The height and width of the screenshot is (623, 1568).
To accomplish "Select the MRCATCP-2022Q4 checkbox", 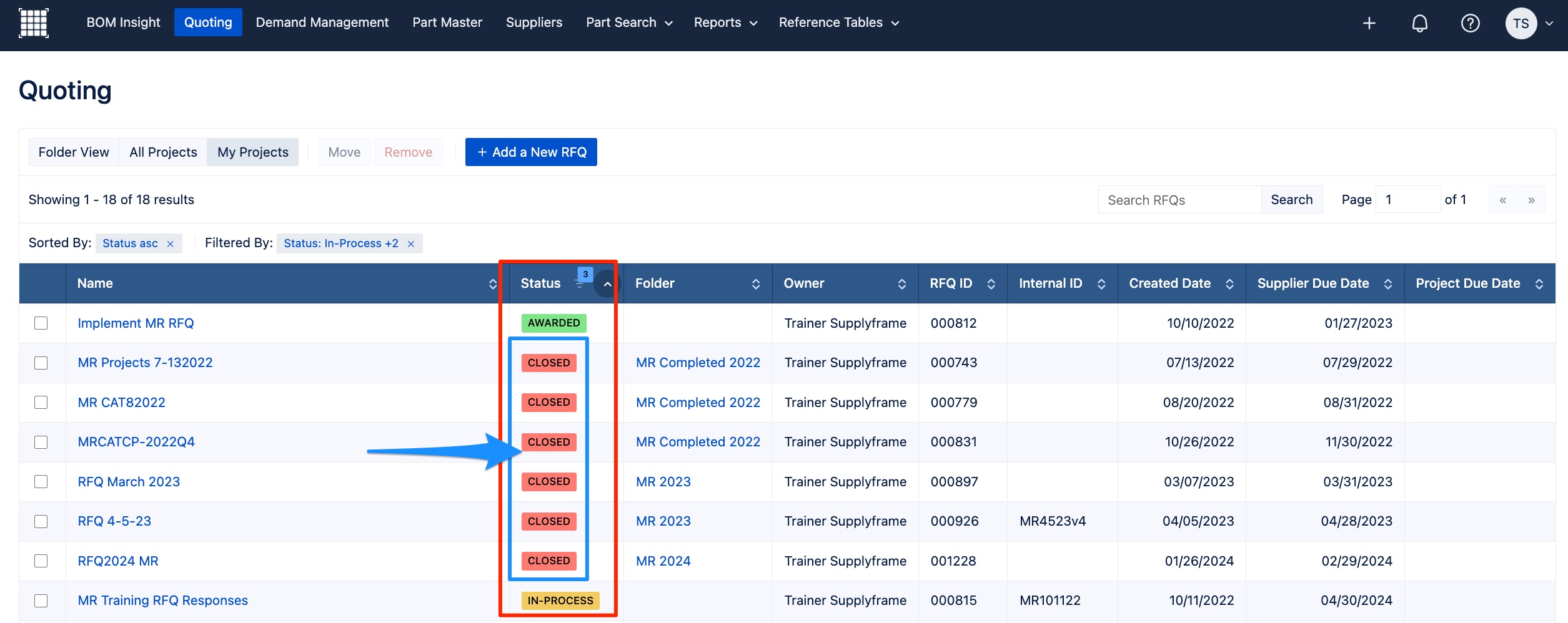I will 41,442.
